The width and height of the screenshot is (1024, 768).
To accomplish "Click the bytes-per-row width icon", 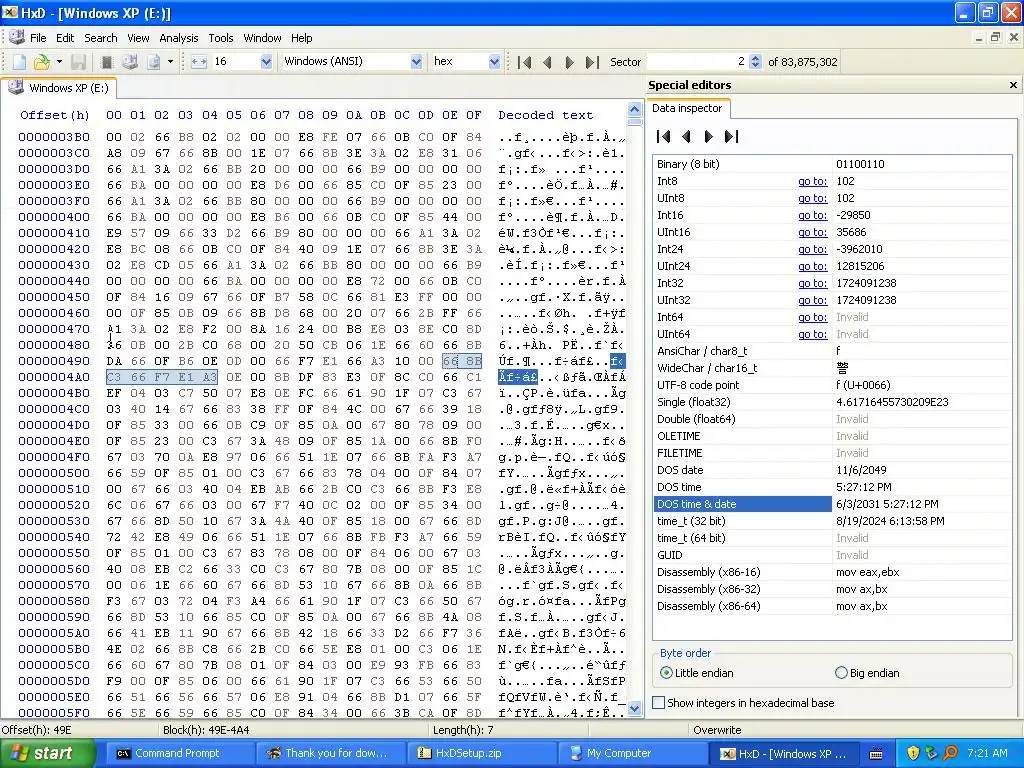I will point(199,62).
